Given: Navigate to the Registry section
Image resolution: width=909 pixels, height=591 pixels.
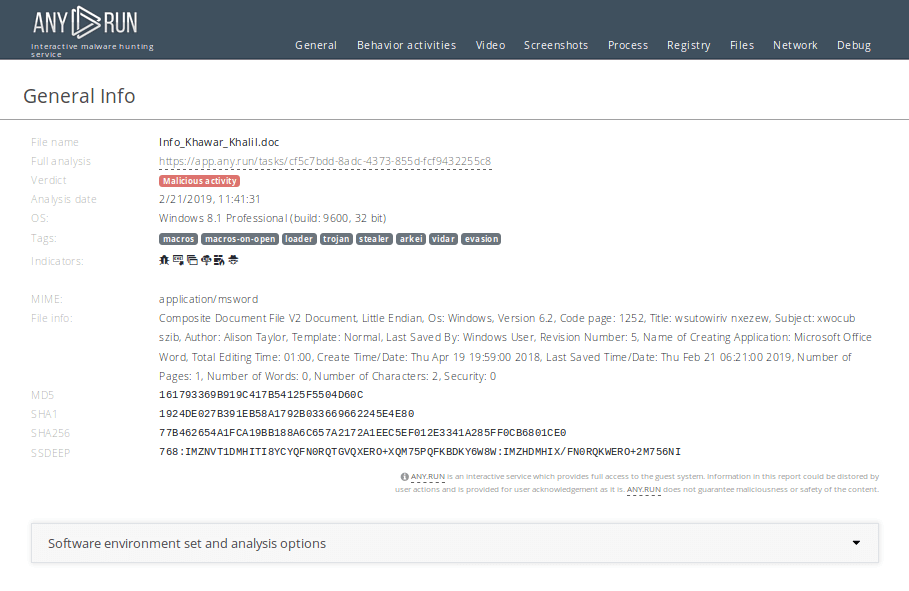Looking at the screenshot, I should click(688, 45).
